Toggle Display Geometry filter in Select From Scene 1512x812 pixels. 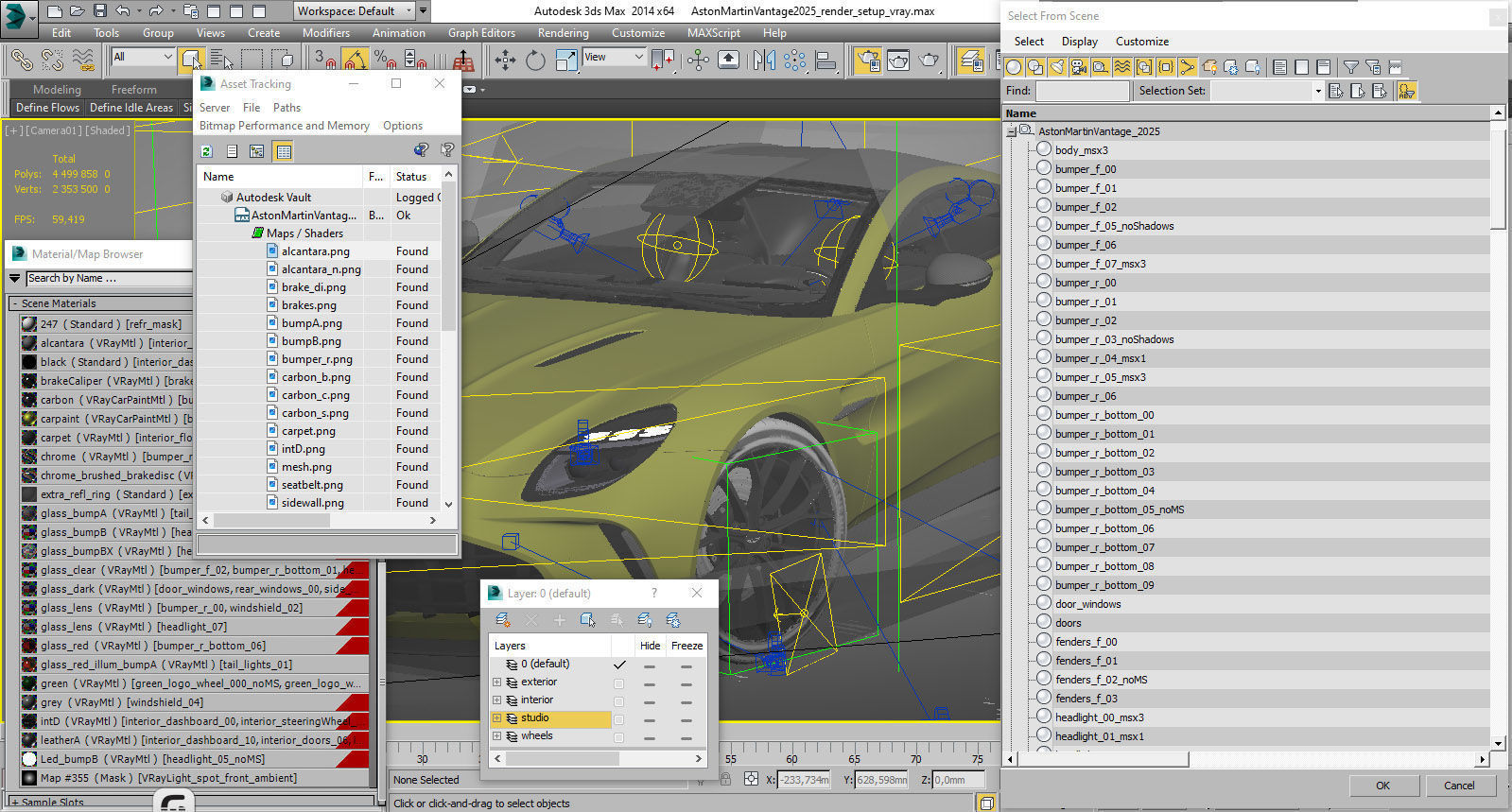pyautogui.click(x=1014, y=67)
